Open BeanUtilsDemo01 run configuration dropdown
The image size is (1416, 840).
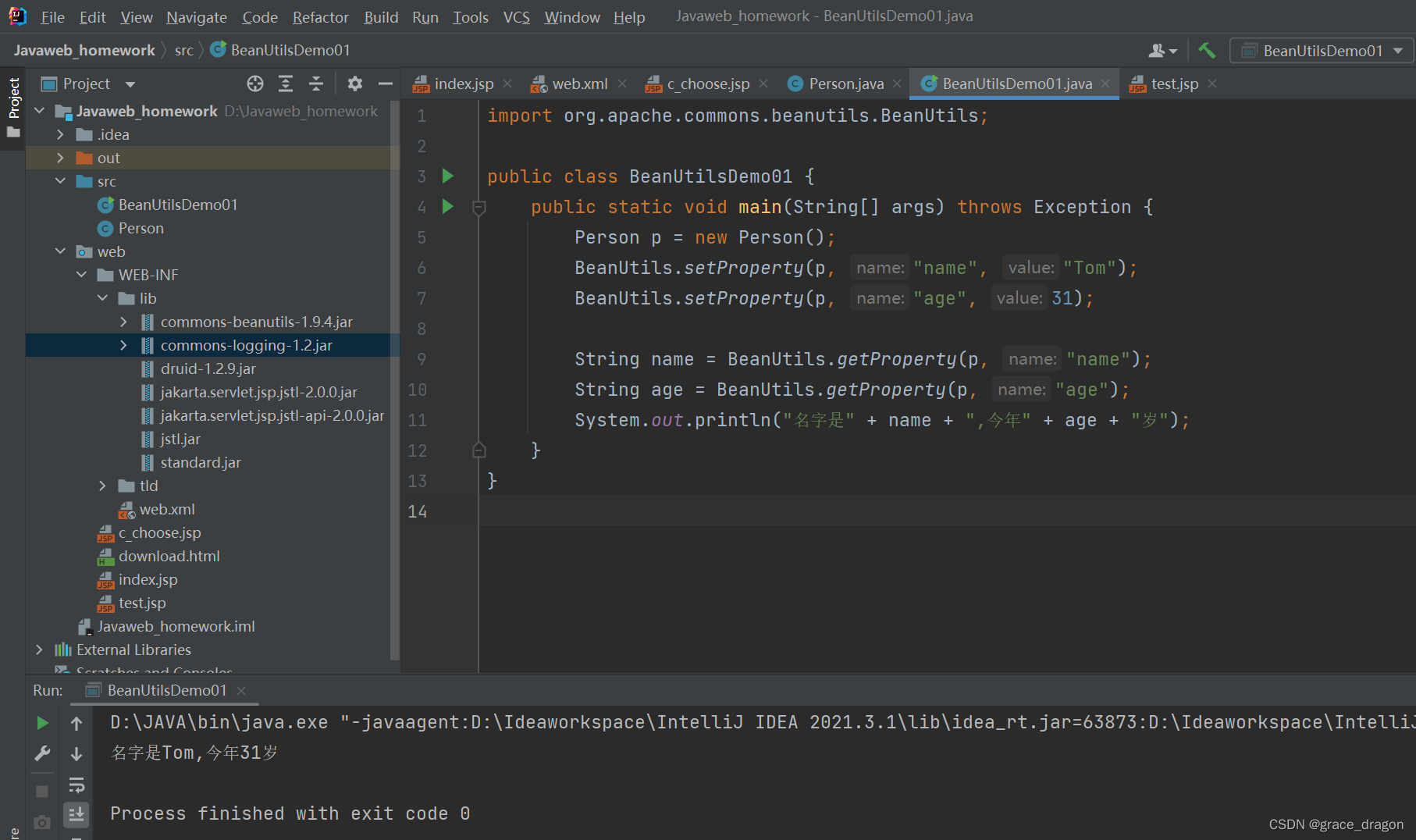(x=1322, y=51)
